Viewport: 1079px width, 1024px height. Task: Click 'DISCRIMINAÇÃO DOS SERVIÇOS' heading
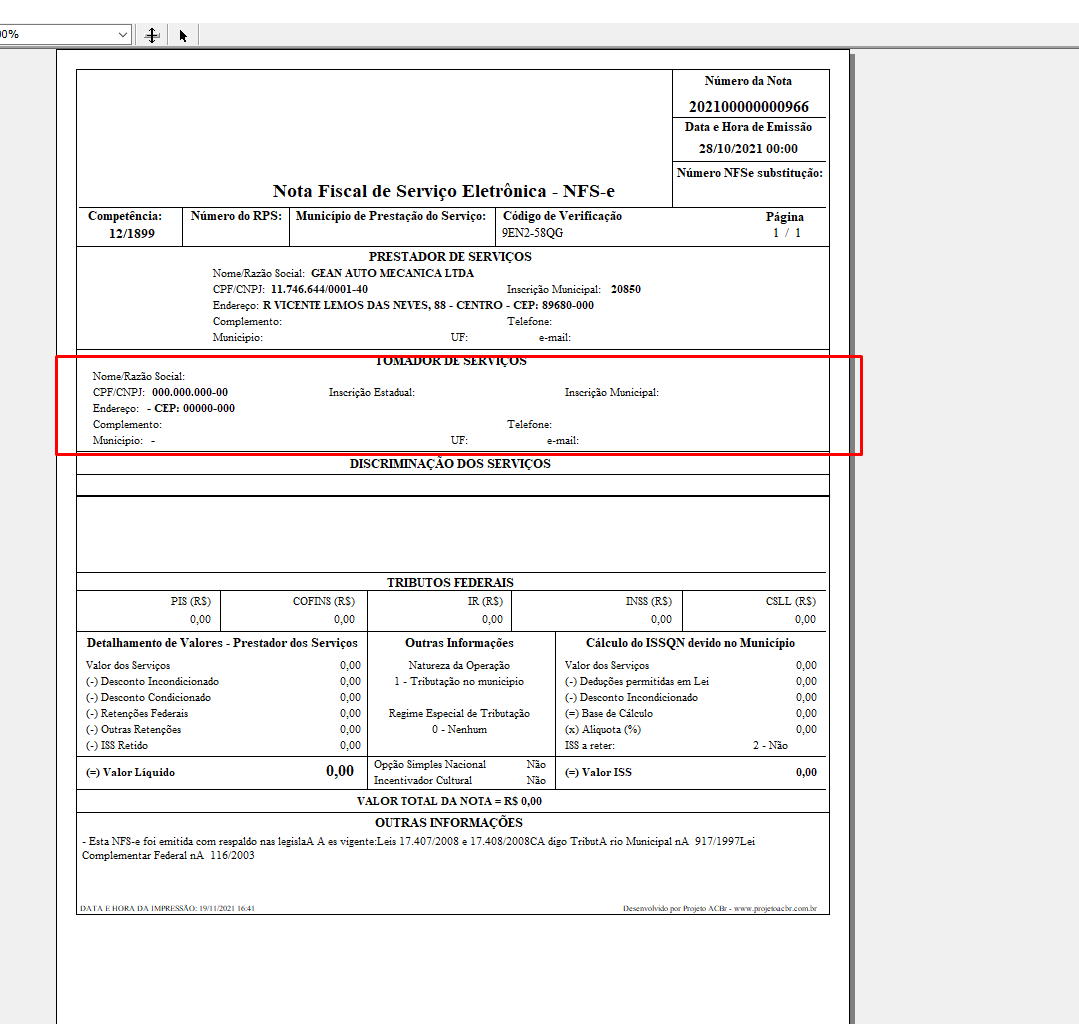450,464
